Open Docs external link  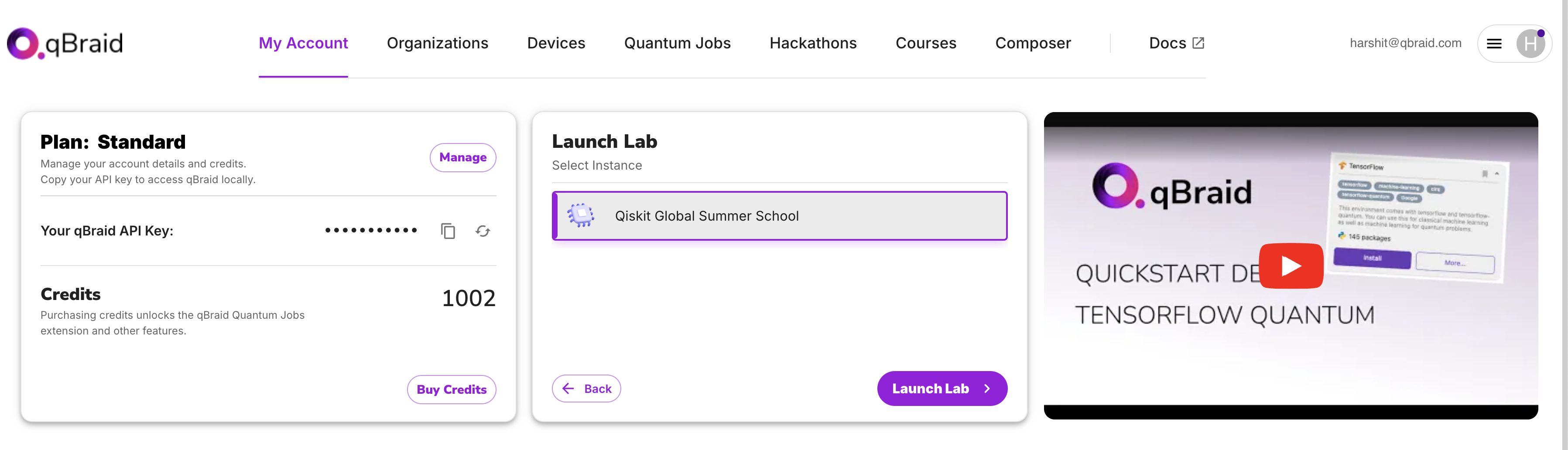tap(1176, 43)
